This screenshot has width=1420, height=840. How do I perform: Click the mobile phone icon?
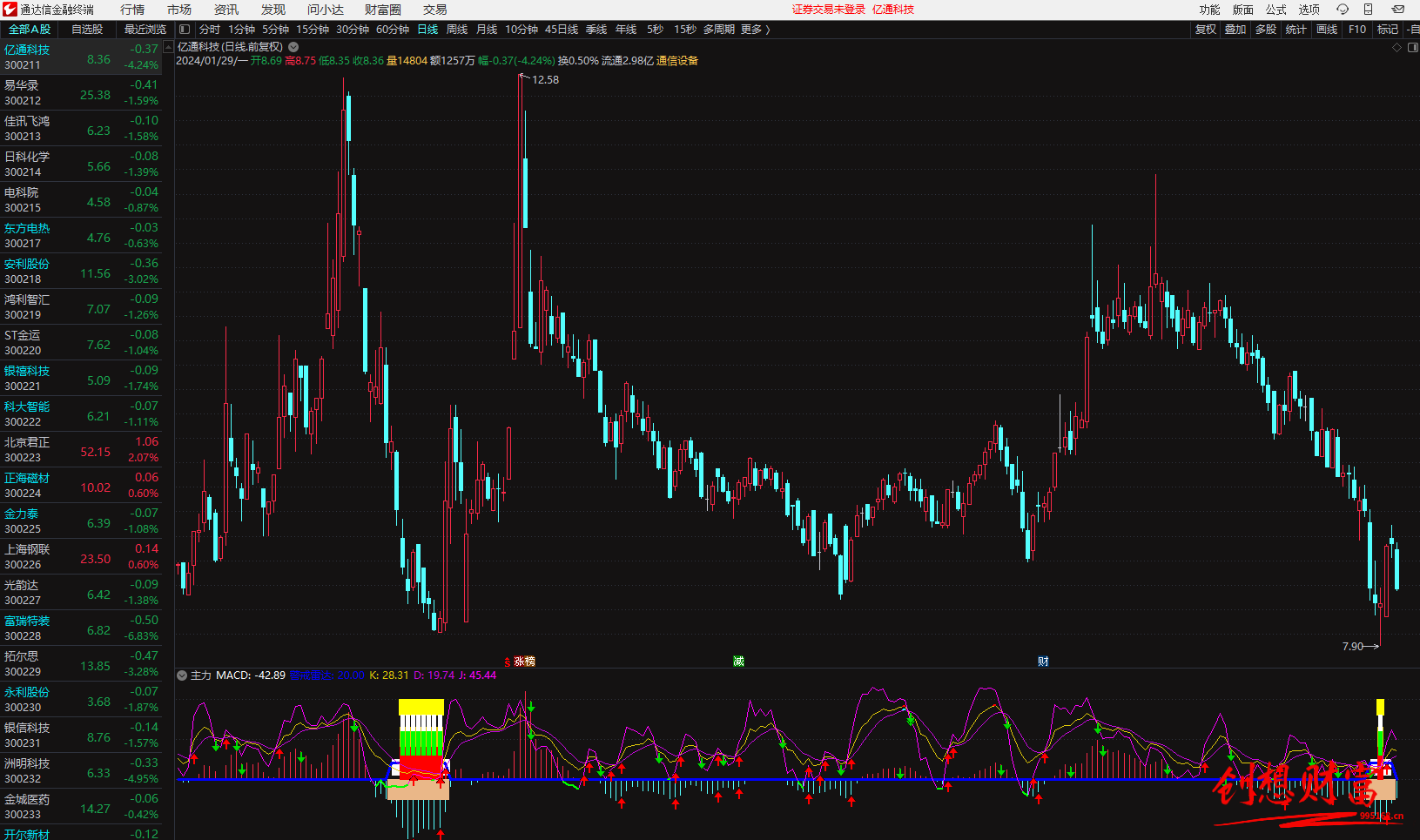[x=1368, y=10]
